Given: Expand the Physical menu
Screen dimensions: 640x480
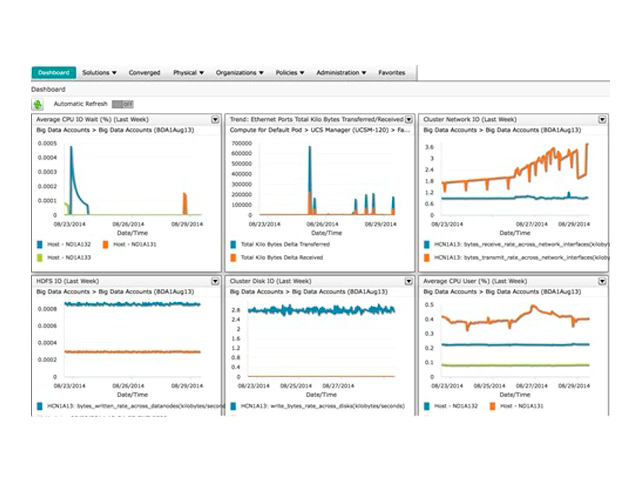Looking at the screenshot, I should click(x=188, y=73).
